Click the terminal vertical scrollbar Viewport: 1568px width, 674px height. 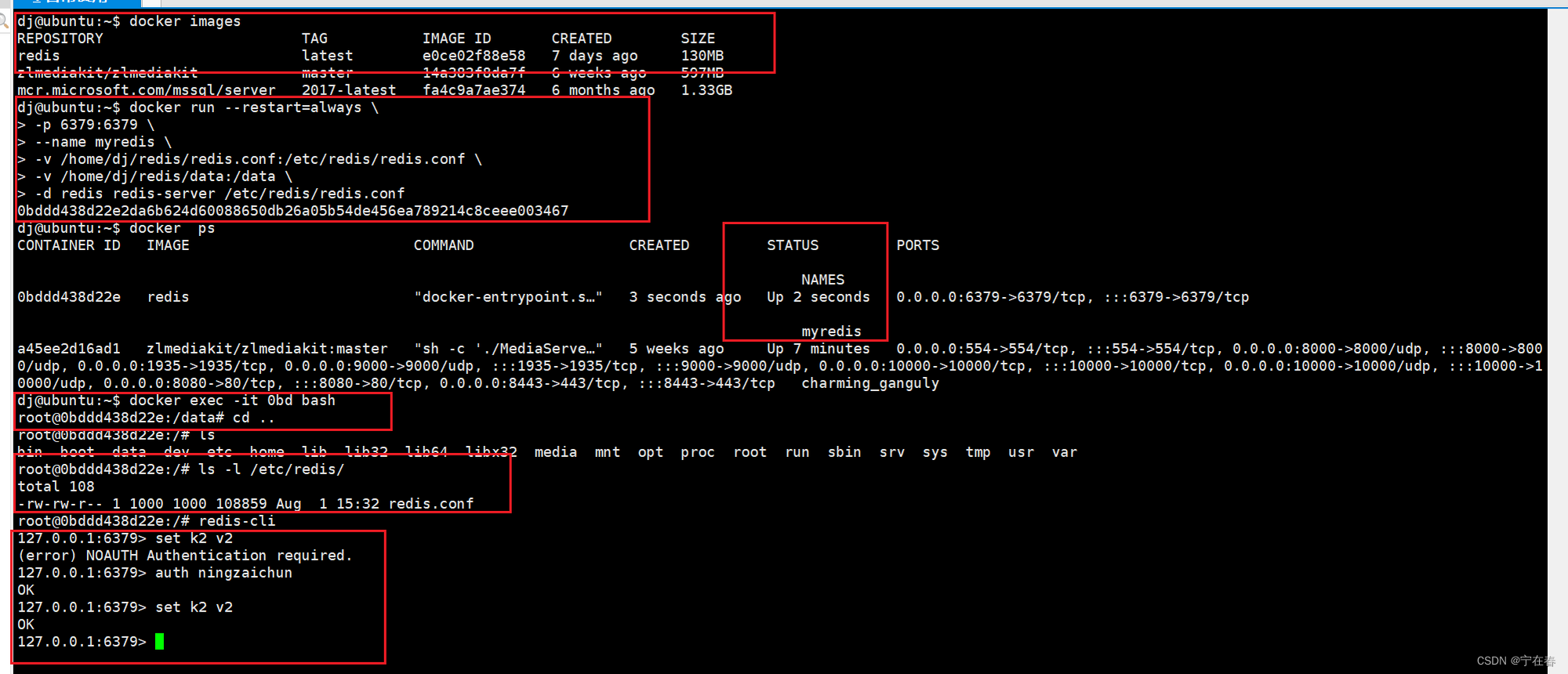point(1557,340)
